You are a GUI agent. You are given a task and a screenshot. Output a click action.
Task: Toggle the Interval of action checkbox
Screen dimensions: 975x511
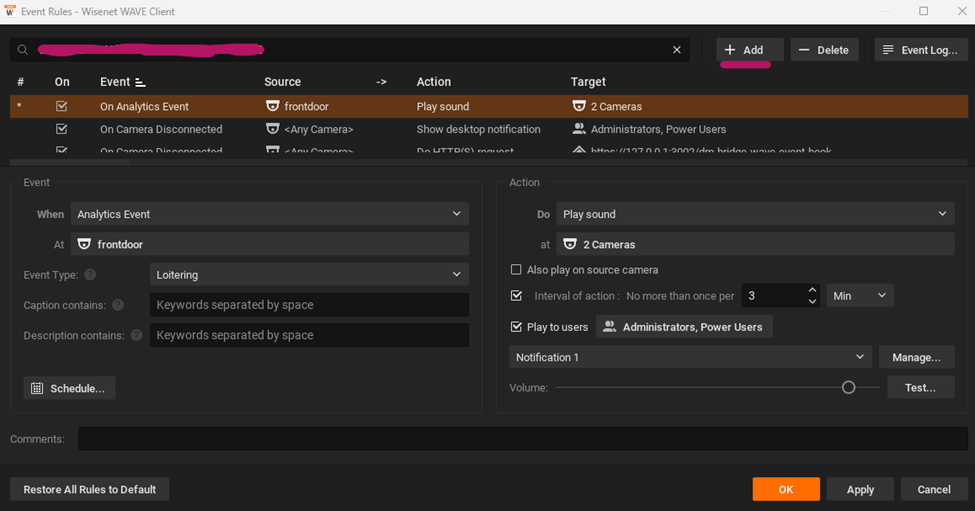[x=516, y=296]
